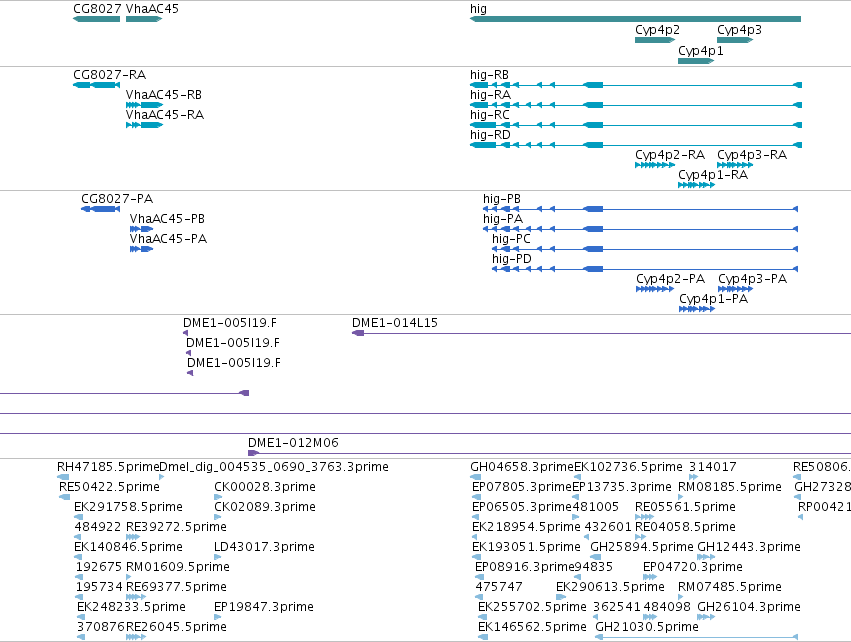Open the hig-RC transcript label
Image resolution: width=851 pixels, height=642 pixels.
pos(490,115)
